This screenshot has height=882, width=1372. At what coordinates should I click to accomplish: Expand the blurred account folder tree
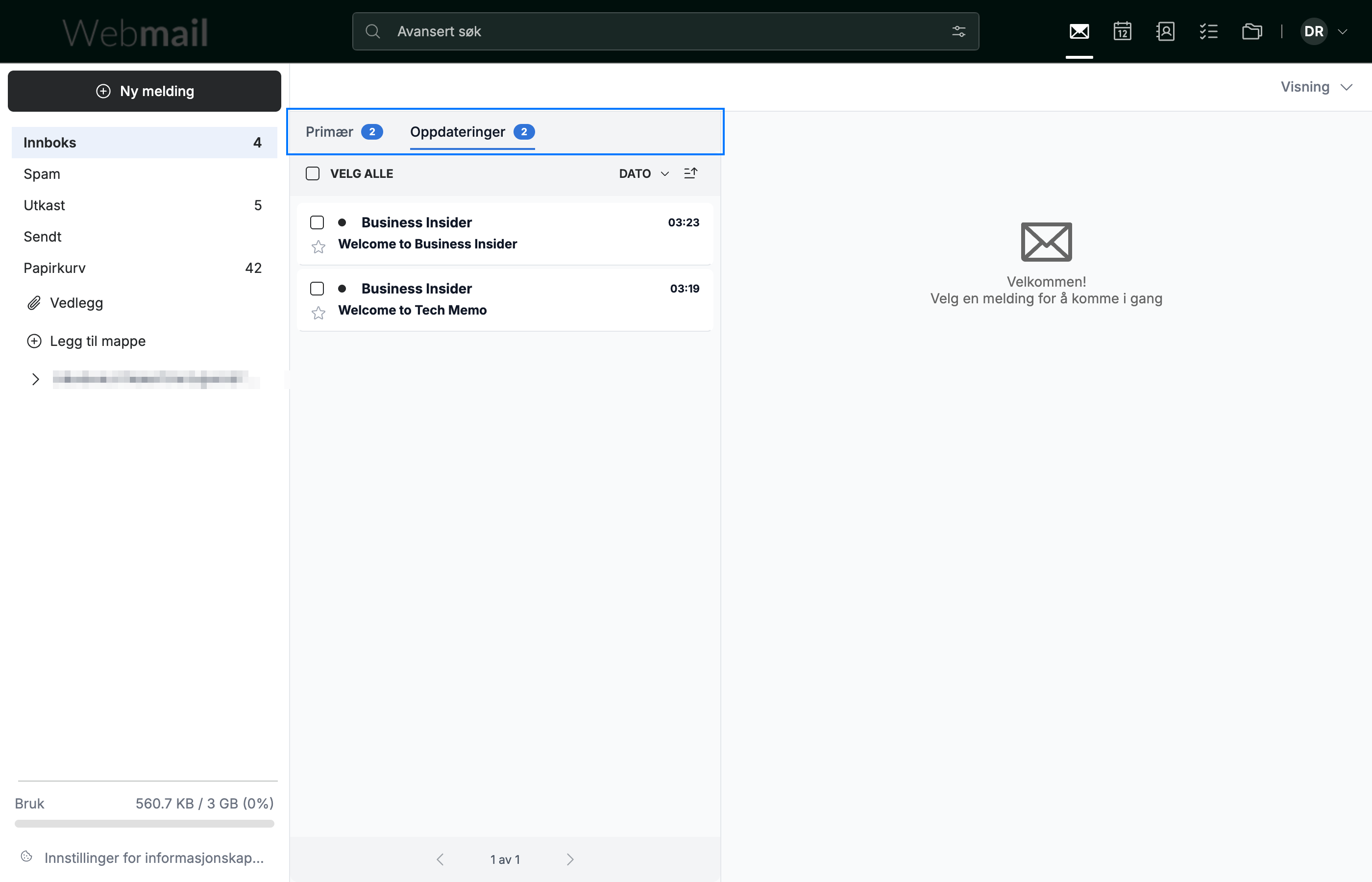[35, 379]
